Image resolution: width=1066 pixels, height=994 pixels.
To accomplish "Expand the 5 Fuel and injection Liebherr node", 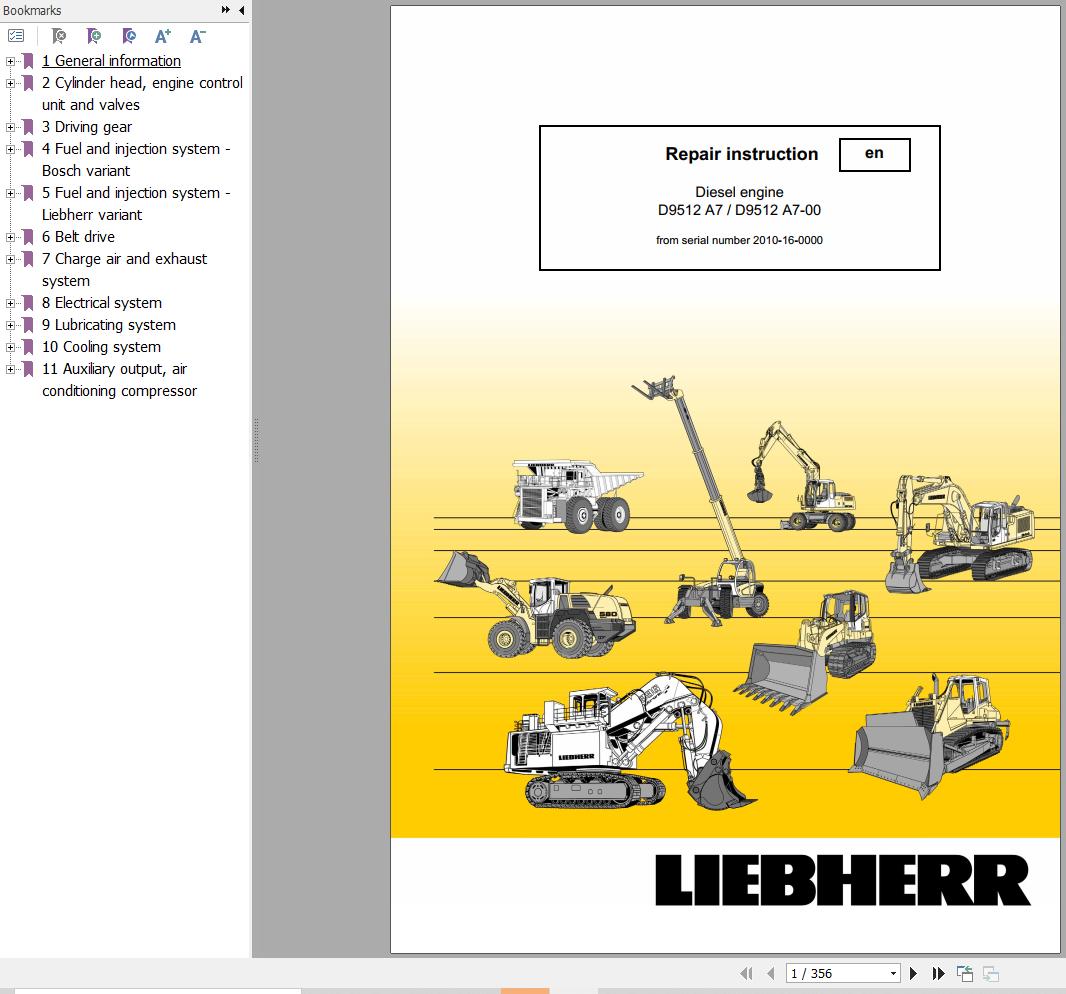I will 10,193.
